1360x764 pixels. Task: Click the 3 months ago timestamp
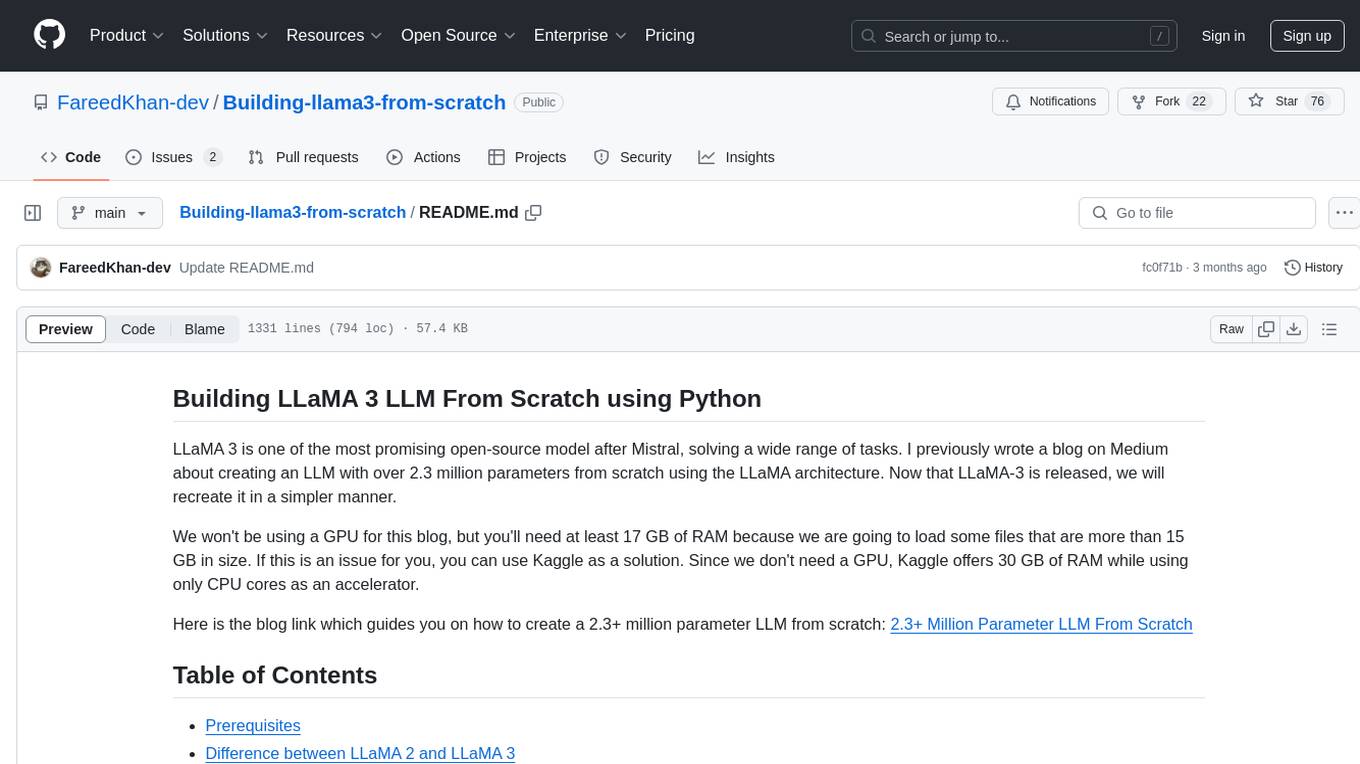point(1230,268)
